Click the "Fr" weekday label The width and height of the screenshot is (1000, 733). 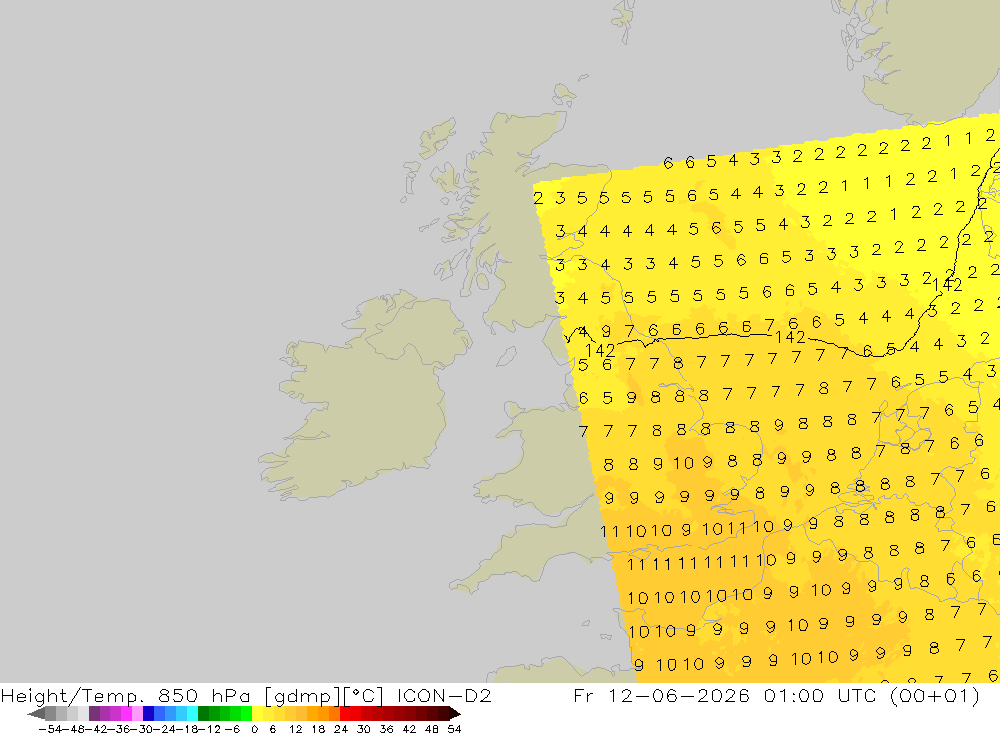[x=584, y=695]
